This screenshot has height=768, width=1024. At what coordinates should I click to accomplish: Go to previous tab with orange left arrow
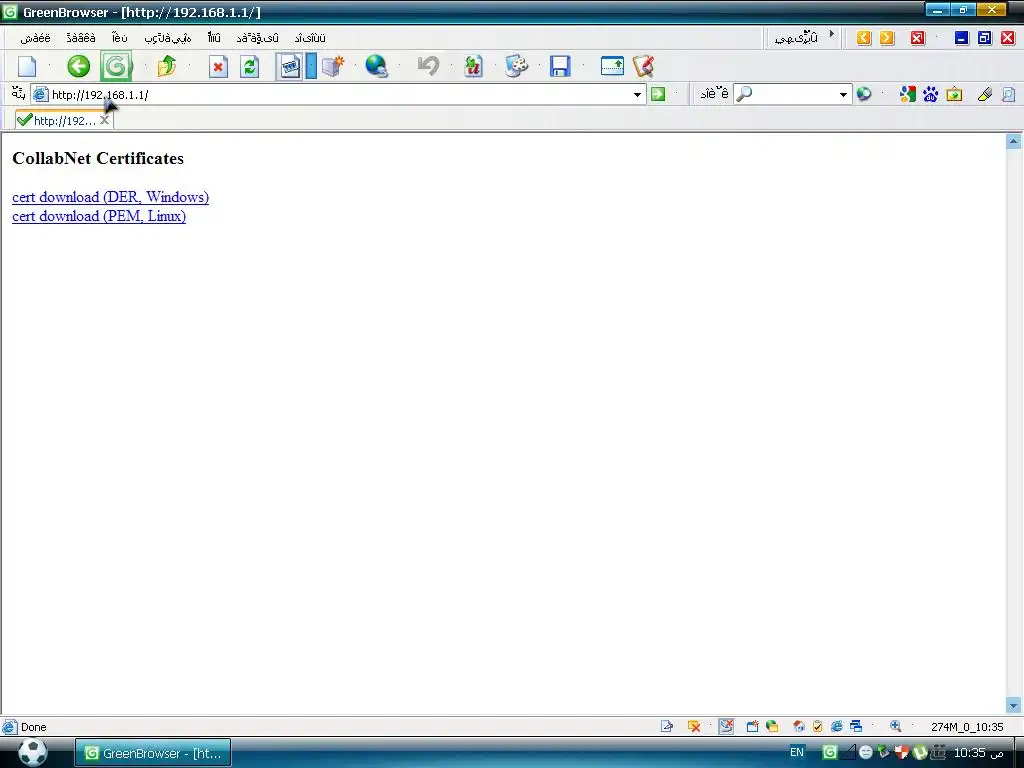864,38
